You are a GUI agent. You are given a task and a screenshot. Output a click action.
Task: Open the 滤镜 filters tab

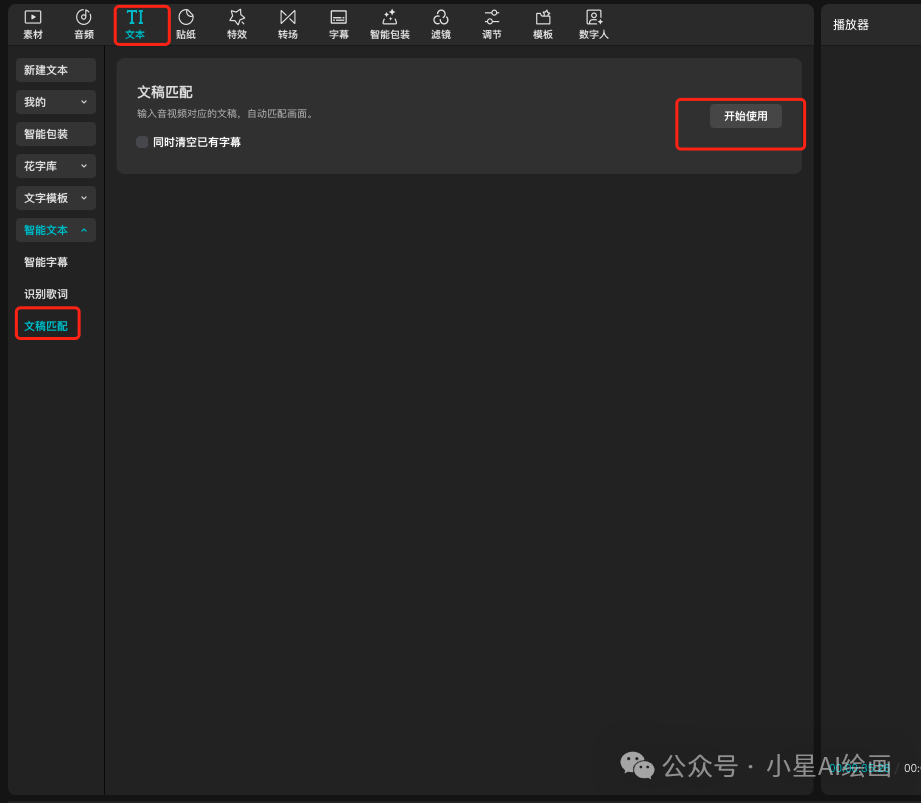(x=441, y=25)
